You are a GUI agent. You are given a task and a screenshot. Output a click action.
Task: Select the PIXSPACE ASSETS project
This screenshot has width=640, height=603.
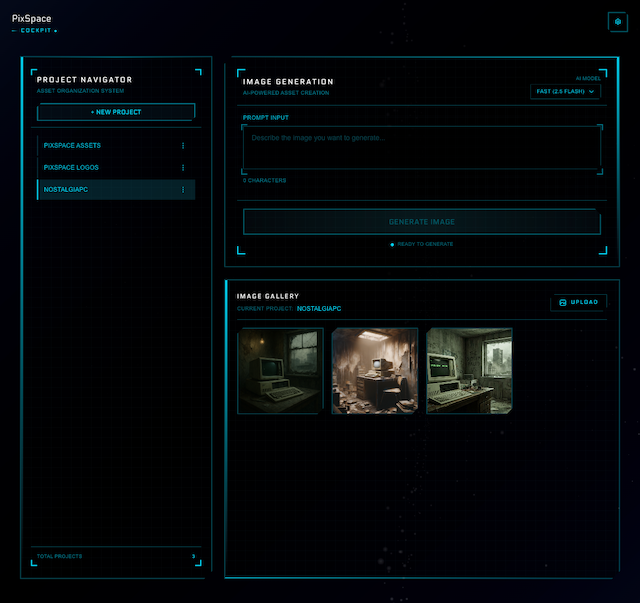coord(116,146)
